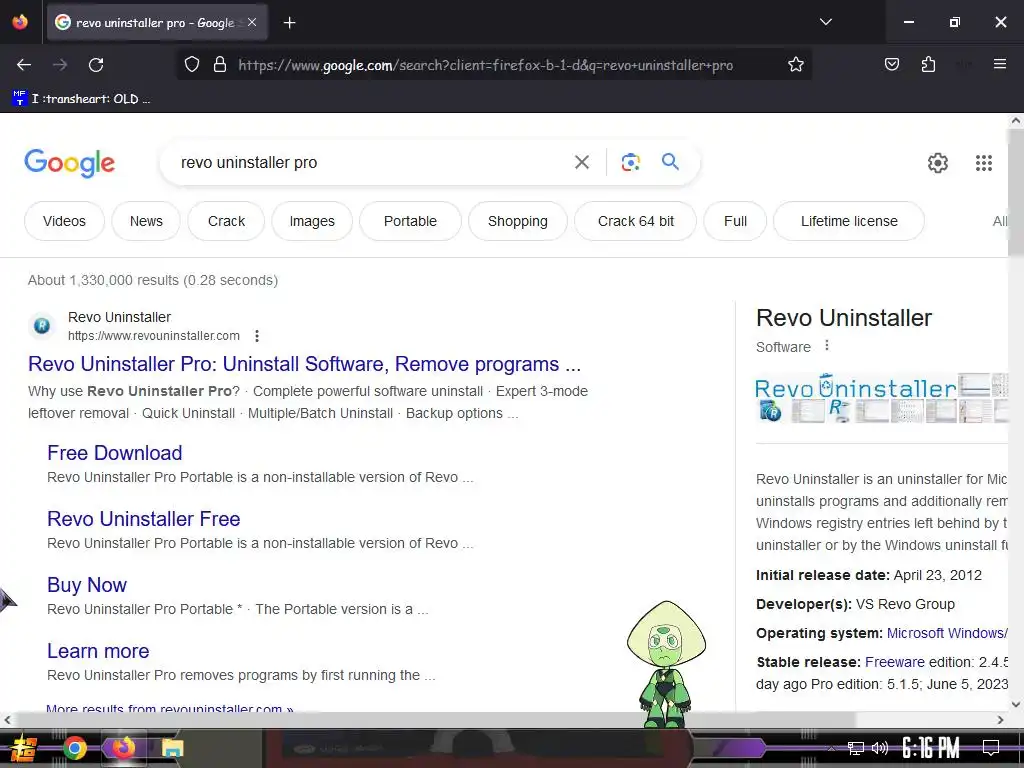
Task: Go to Google home via the logo
Action: tap(69, 163)
